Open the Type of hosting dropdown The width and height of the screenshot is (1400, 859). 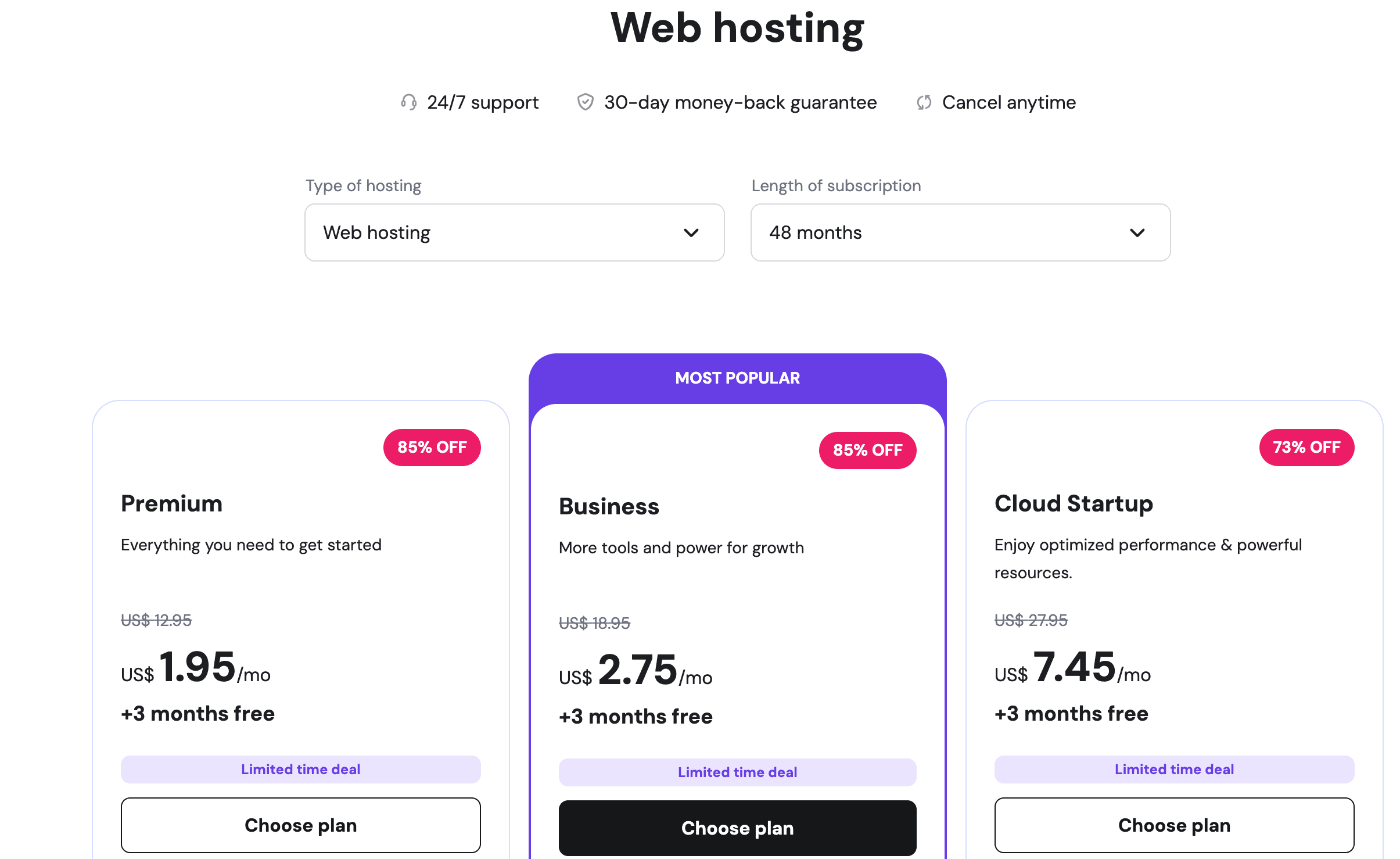point(514,232)
